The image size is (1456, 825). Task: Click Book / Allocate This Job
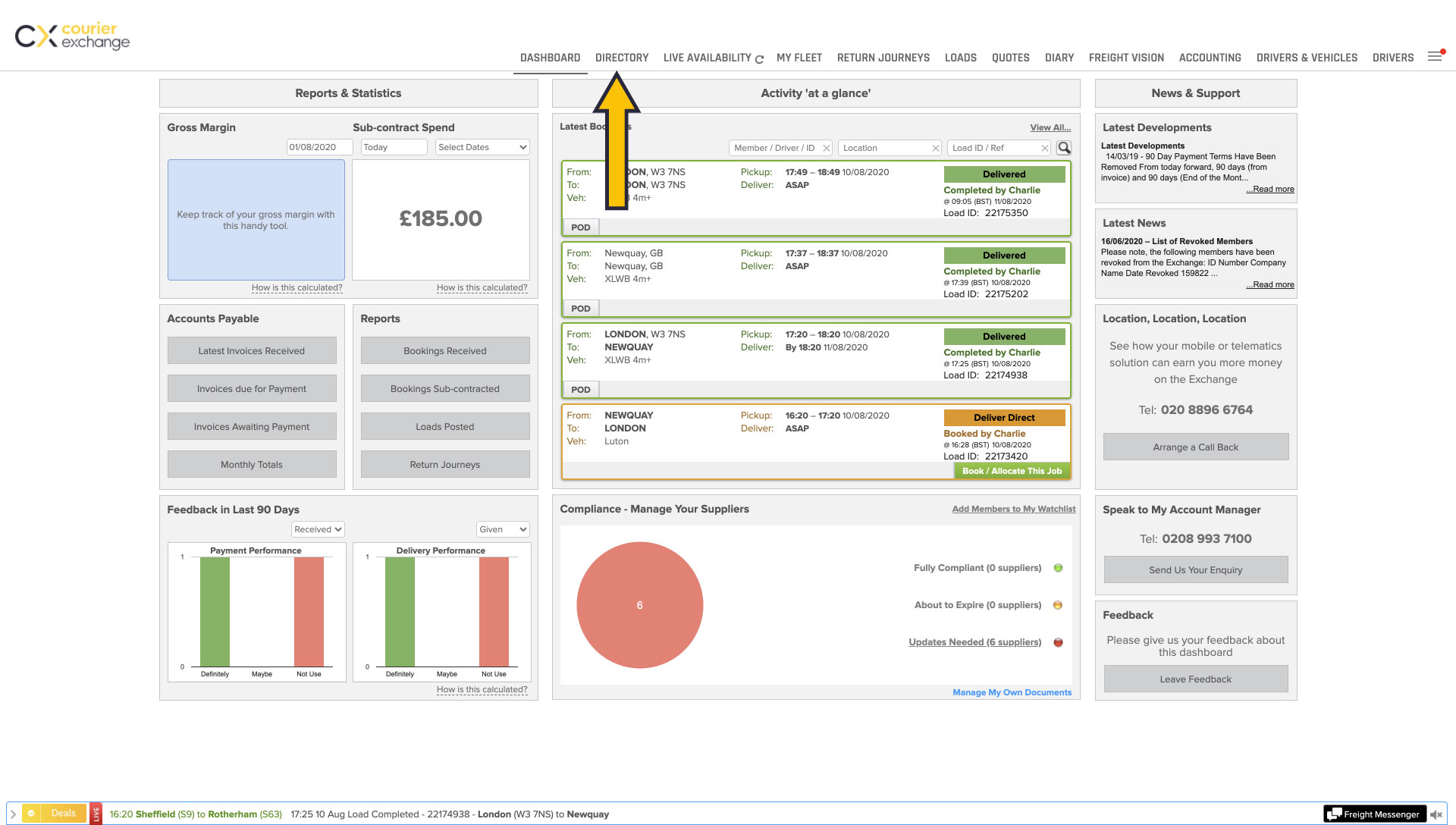tap(1012, 471)
